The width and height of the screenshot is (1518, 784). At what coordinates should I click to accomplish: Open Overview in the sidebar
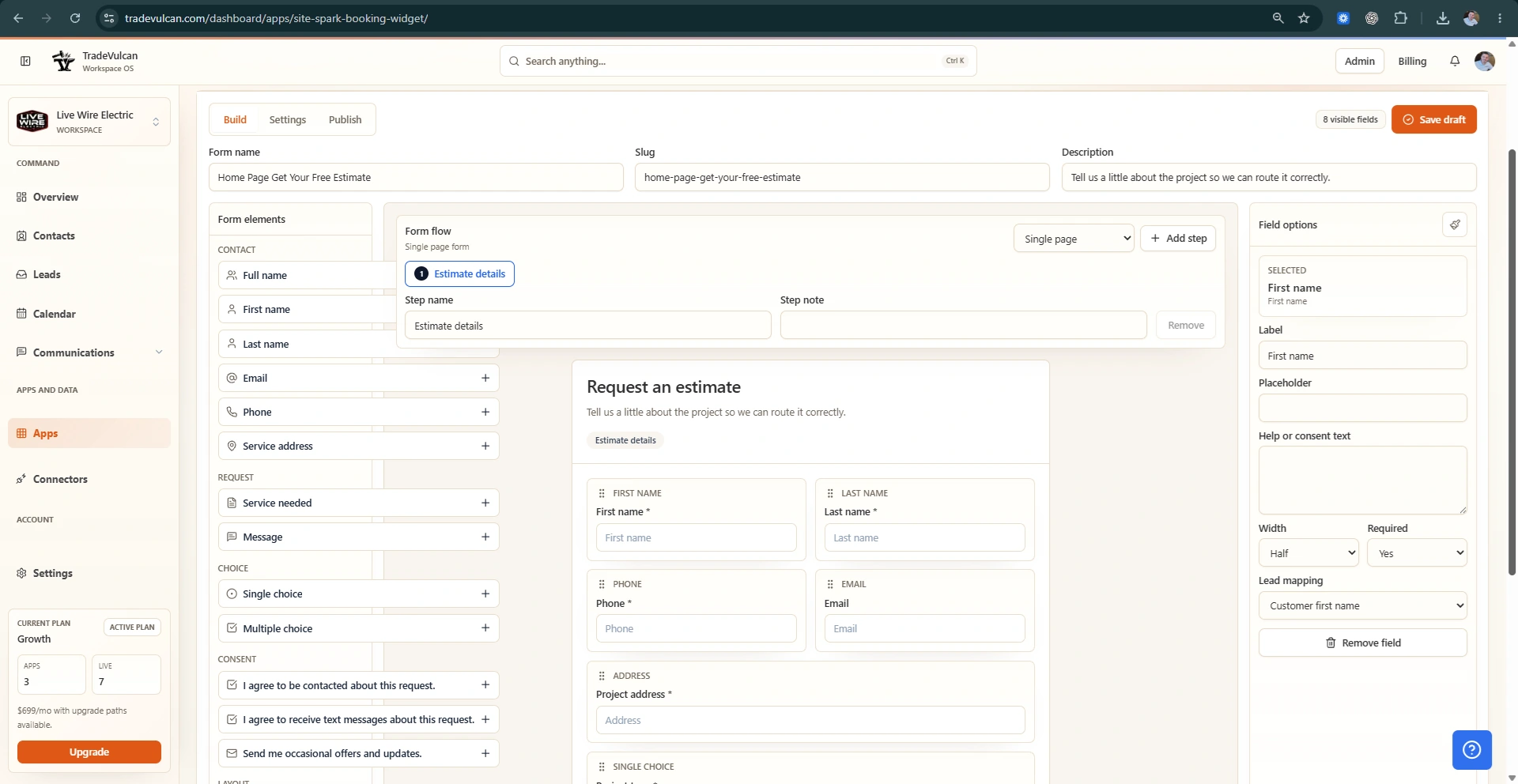click(x=89, y=197)
